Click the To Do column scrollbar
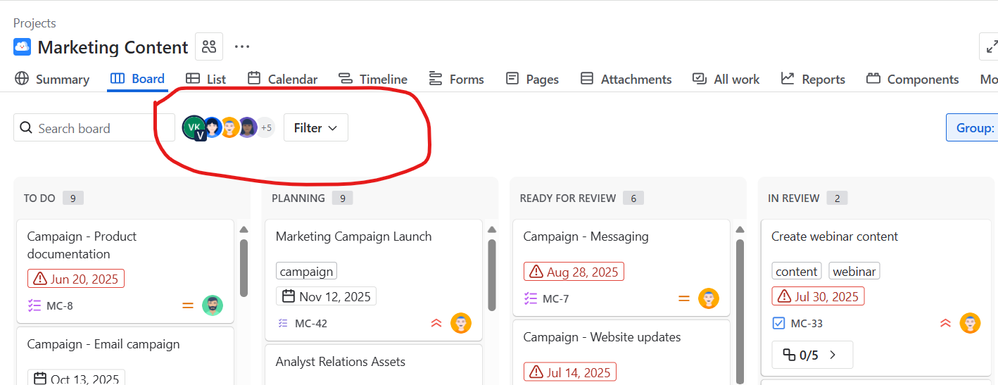Viewport: 998px width, 385px height. click(244, 267)
